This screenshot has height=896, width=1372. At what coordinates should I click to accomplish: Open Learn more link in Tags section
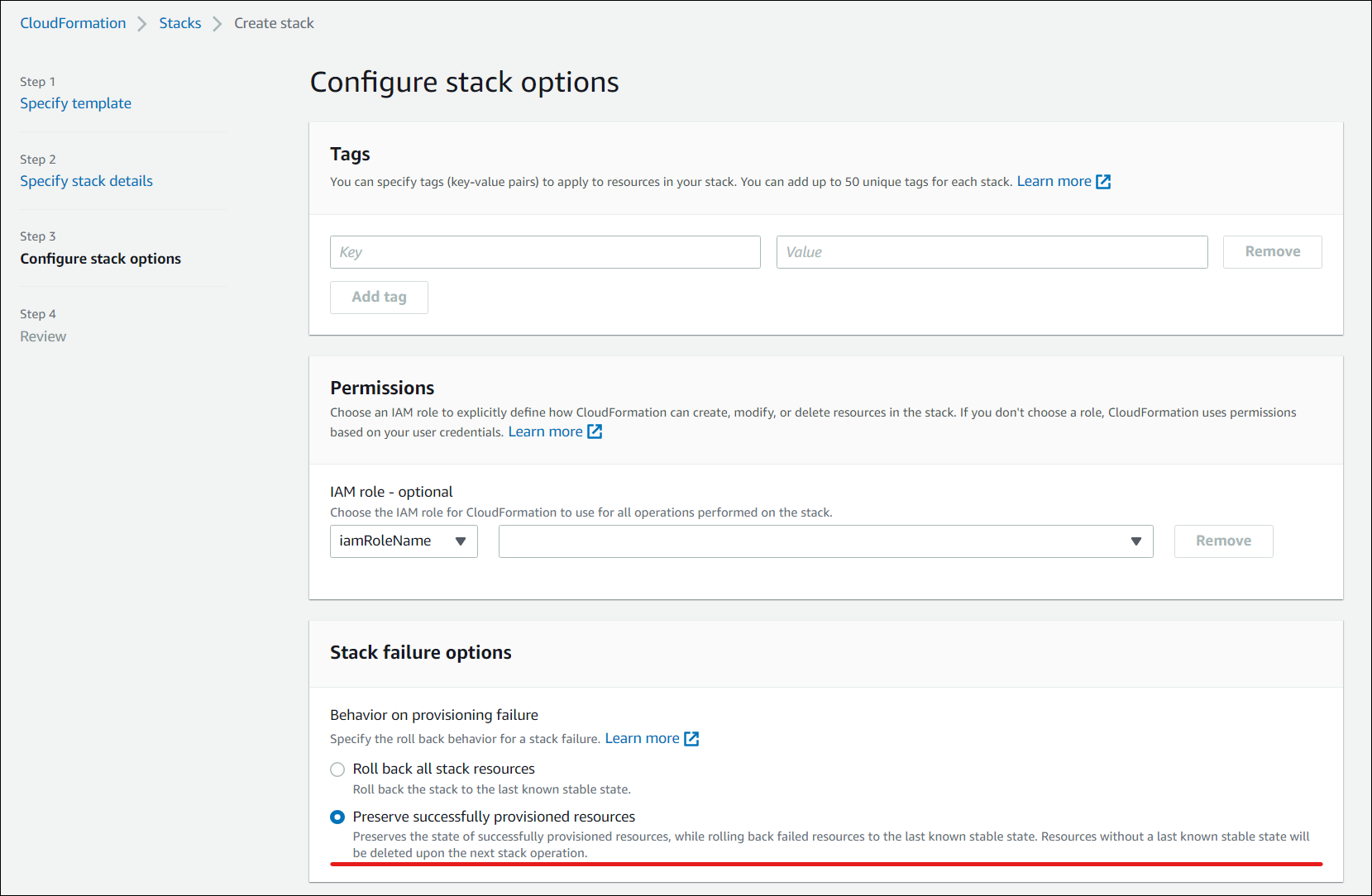point(1054,182)
